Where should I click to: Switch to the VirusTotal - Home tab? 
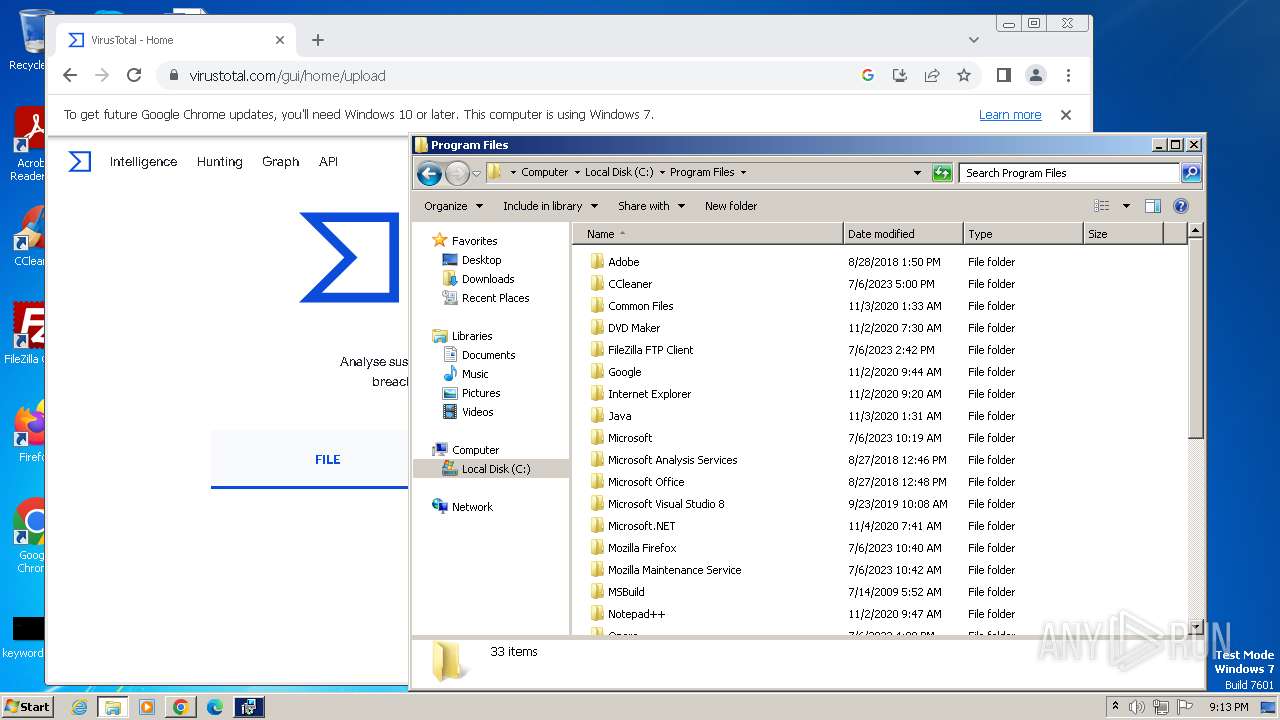click(175, 40)
